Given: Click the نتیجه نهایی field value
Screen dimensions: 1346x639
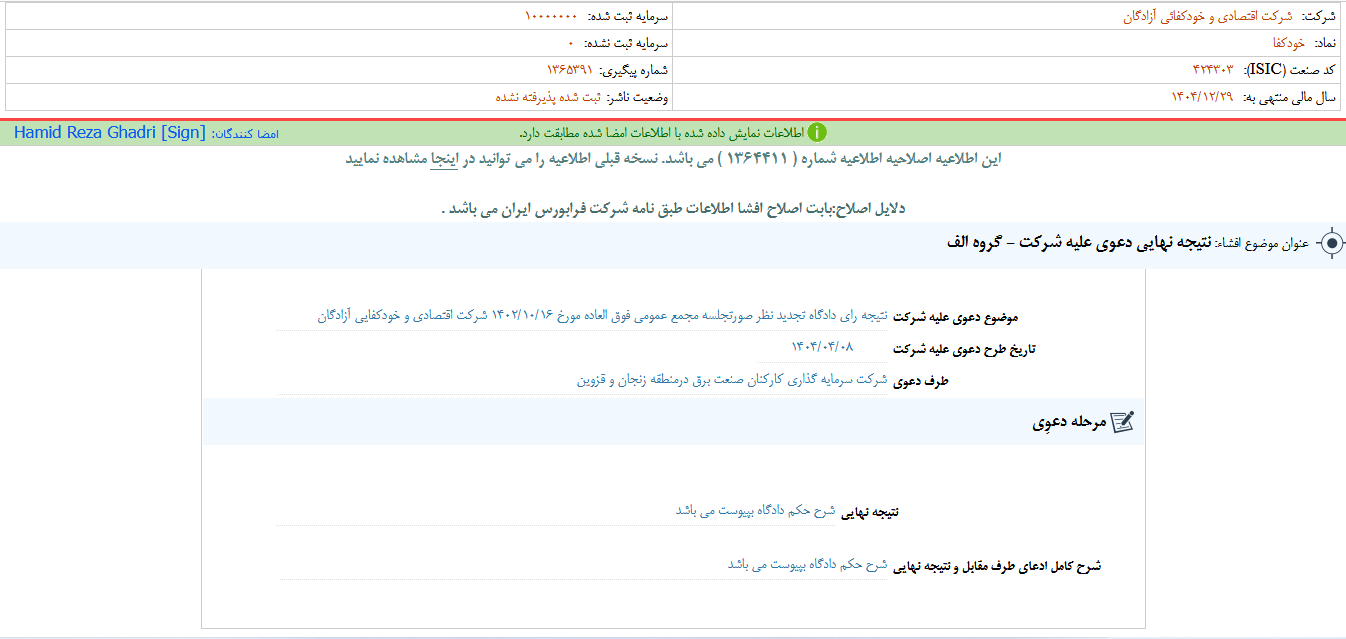Looking at the screenshot, I should coord(755,510).
